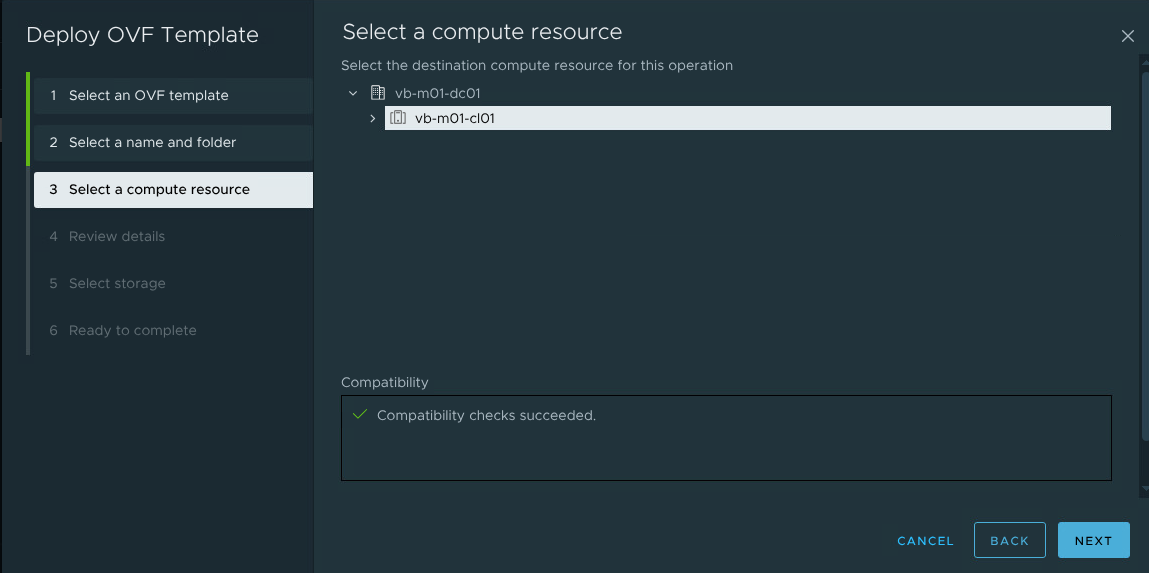The height and width of the screenshot is (573, 1149).
Task: Click the wizard content vertical scrollbar
Action: (1145, 257)
